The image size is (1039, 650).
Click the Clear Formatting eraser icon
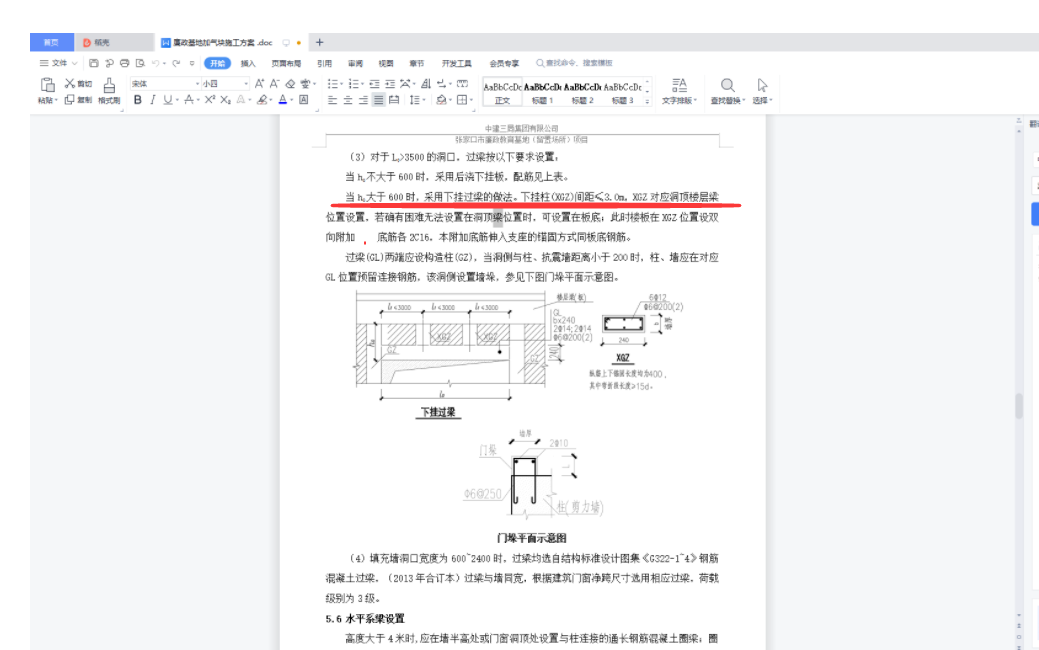[290, 83]
